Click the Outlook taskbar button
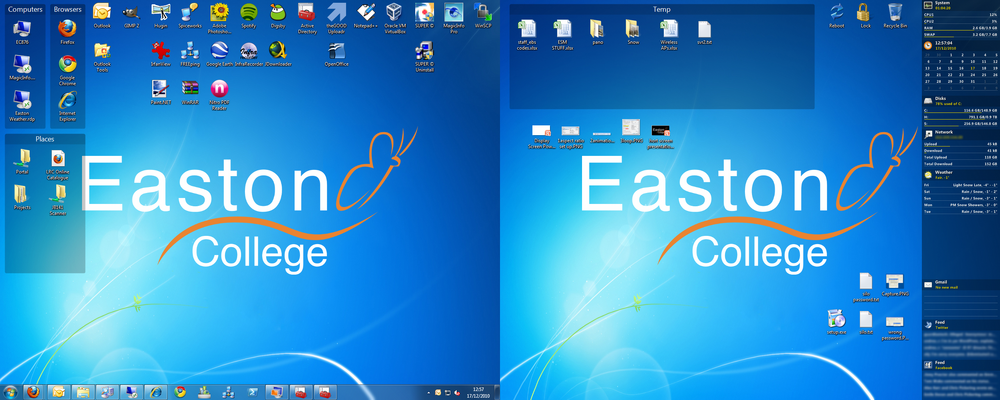Image resolution: width=1000 pixels, height=400 pixels. click(x=58, y=392)
